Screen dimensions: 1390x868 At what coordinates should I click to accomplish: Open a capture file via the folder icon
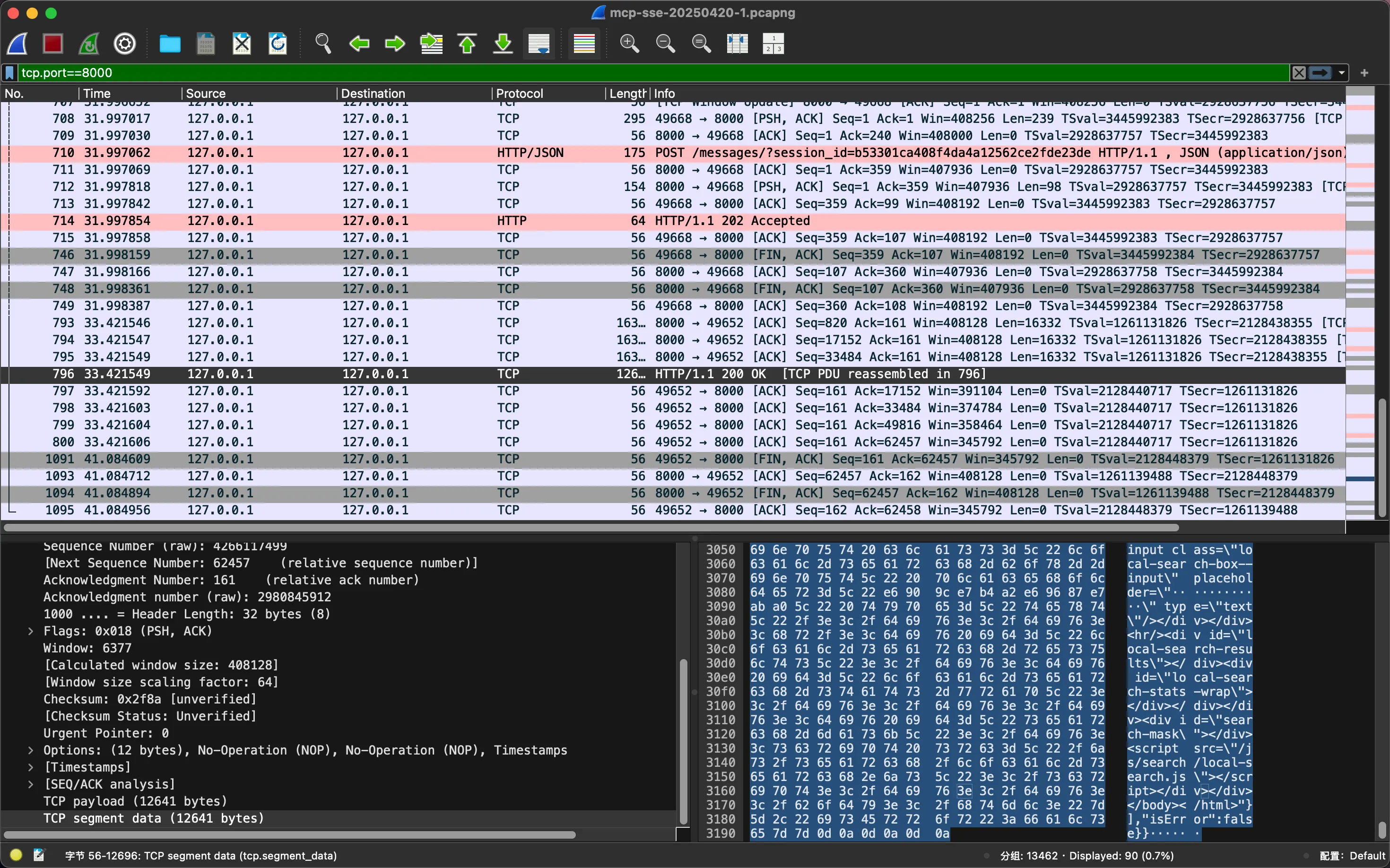(x=169, y=43)
